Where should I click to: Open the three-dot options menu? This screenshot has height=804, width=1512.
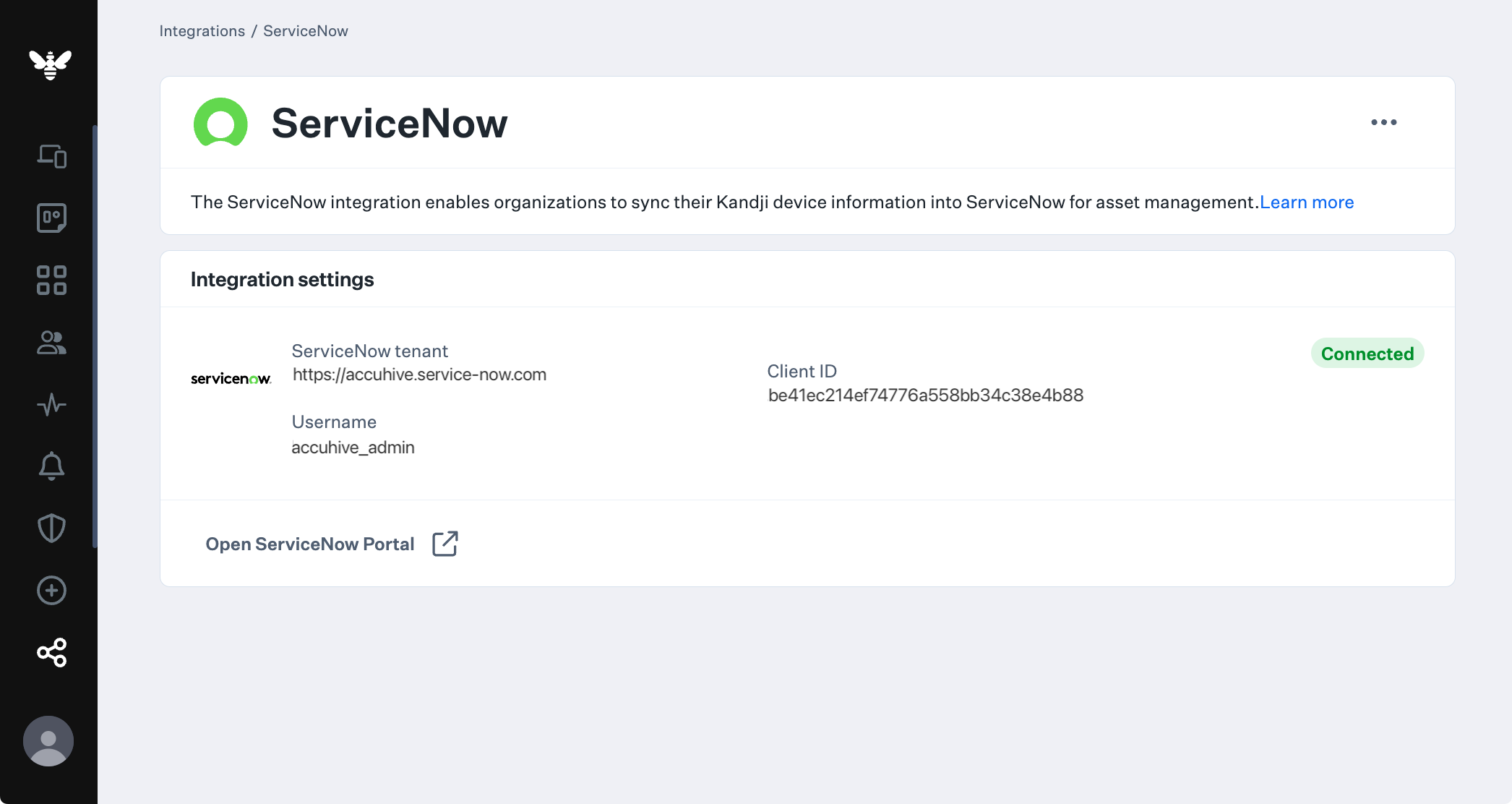(1383, 122)
